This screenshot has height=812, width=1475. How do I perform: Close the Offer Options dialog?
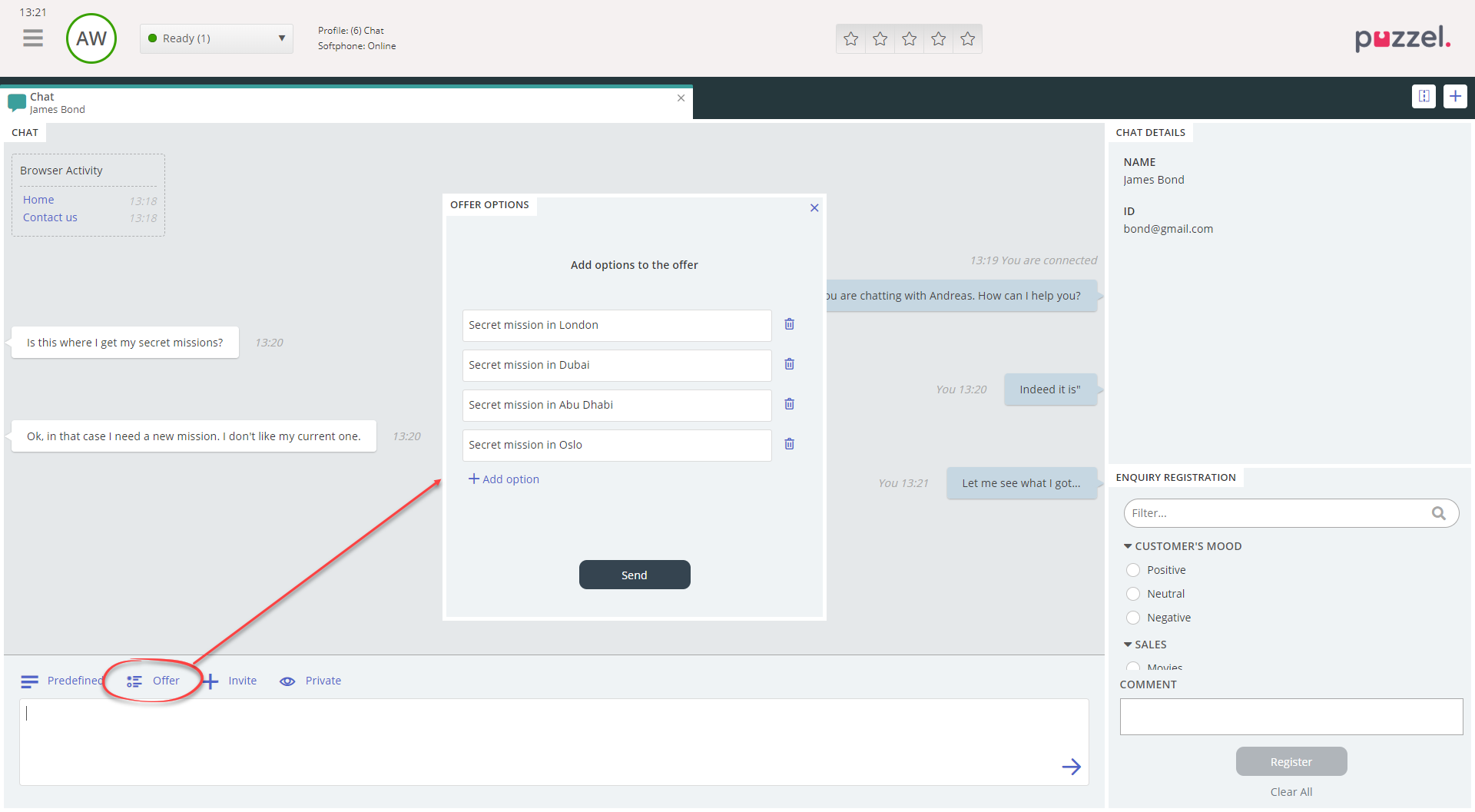814,208
